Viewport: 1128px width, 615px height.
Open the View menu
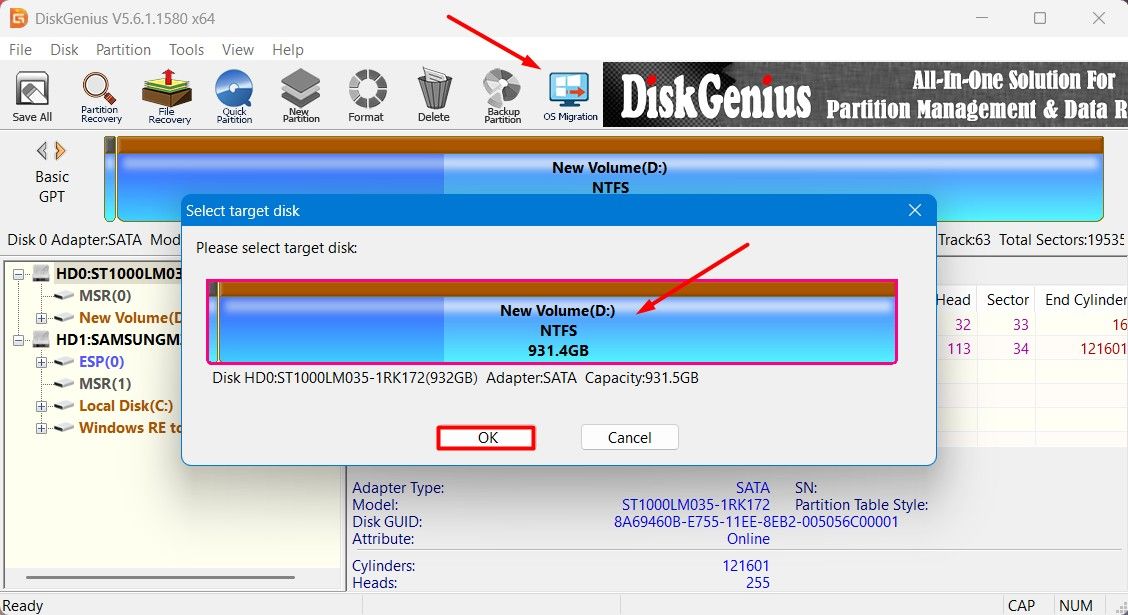pos(237,49)
